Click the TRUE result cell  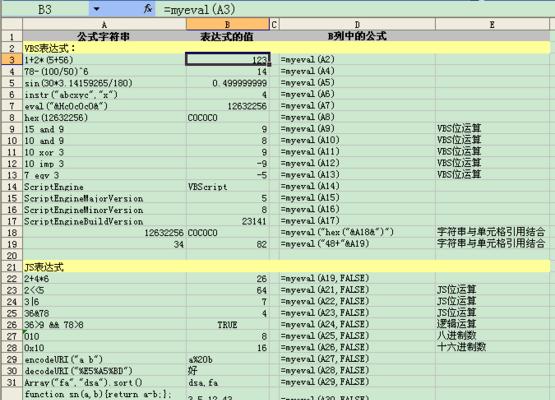pos(227,325)
